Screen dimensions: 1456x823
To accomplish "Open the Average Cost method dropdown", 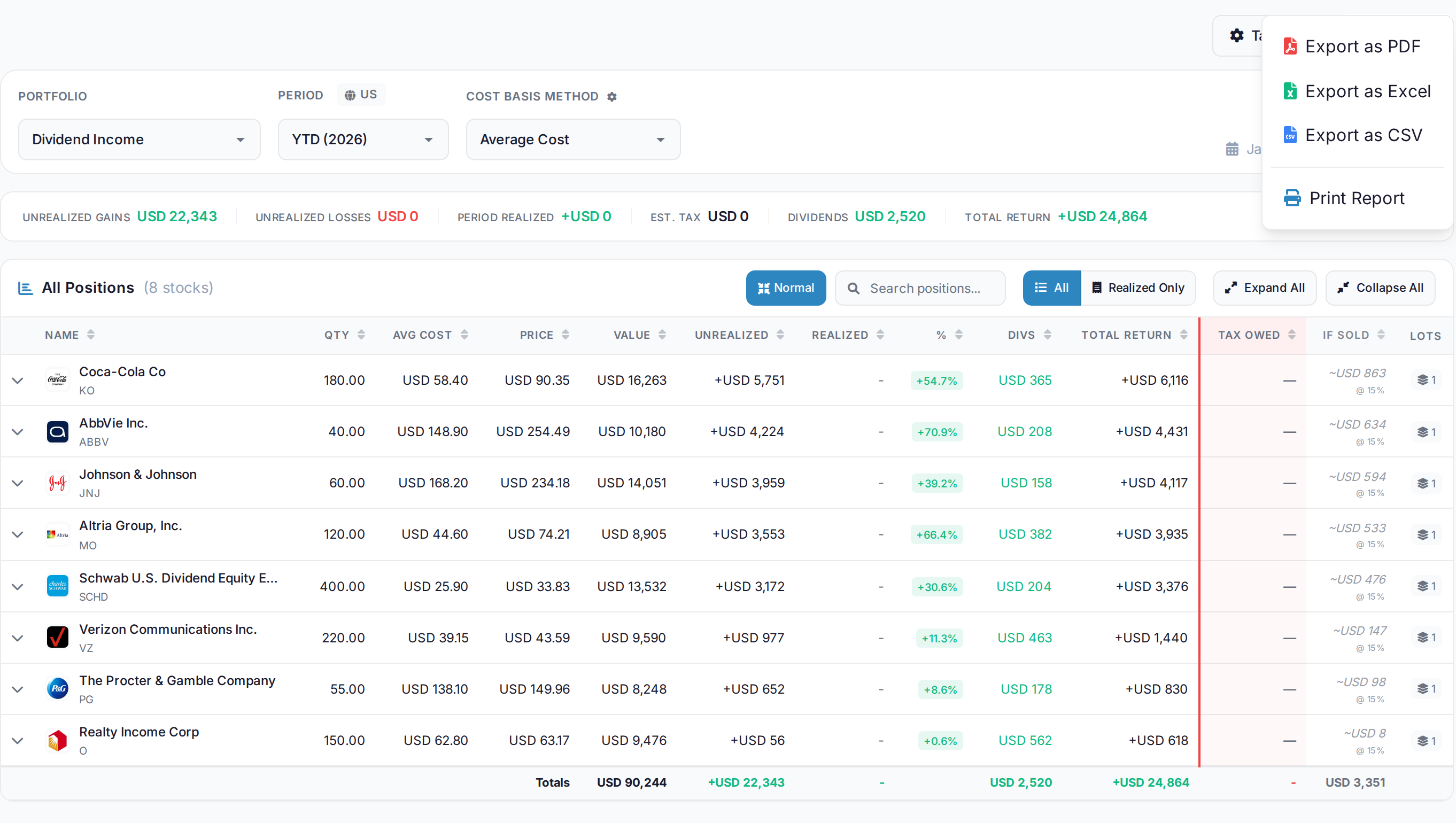I will click(573, 139).
